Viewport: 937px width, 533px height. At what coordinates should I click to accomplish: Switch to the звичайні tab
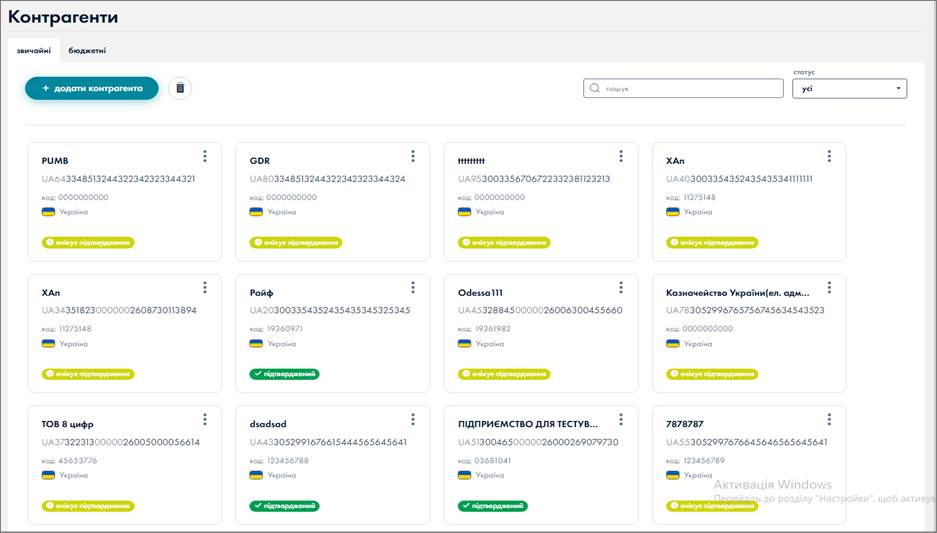33,51
